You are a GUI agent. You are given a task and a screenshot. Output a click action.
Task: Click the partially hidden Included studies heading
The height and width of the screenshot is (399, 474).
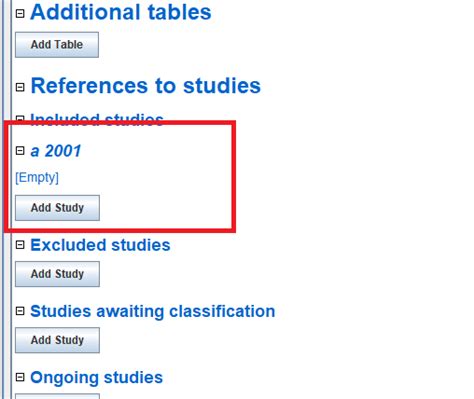tap(97, 118)
